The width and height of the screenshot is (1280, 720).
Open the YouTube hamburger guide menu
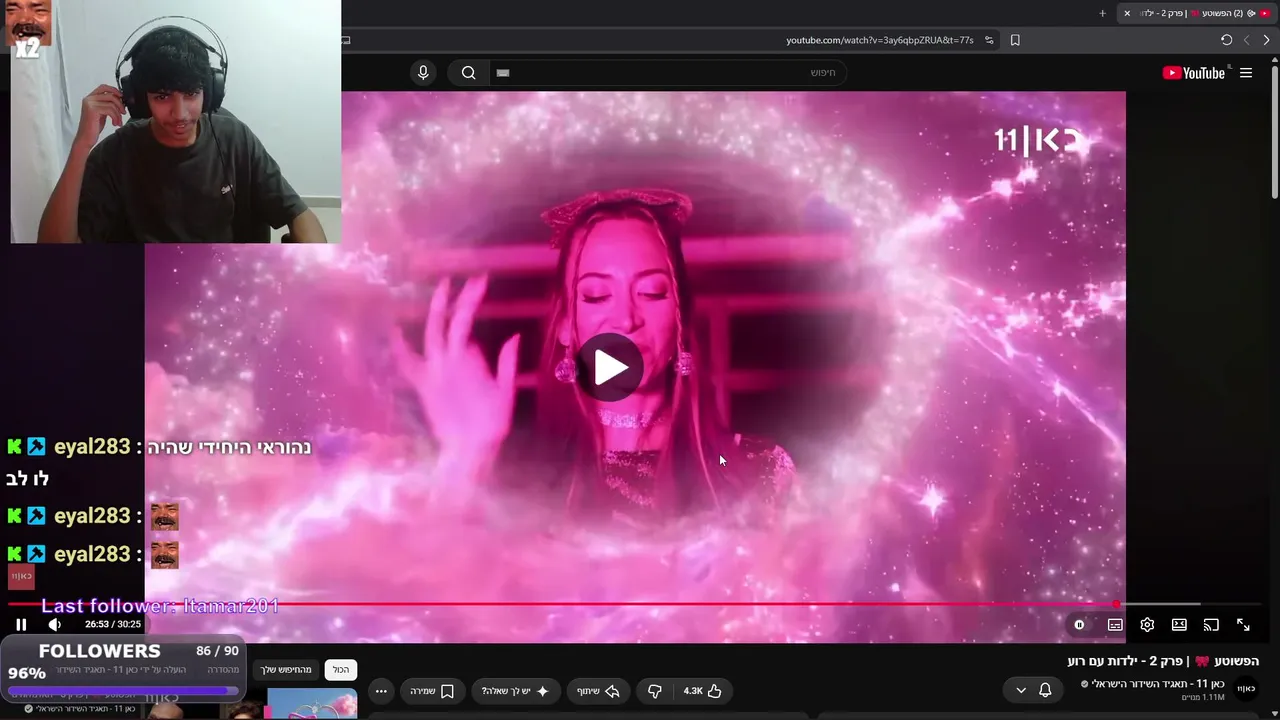(1246, 73)
